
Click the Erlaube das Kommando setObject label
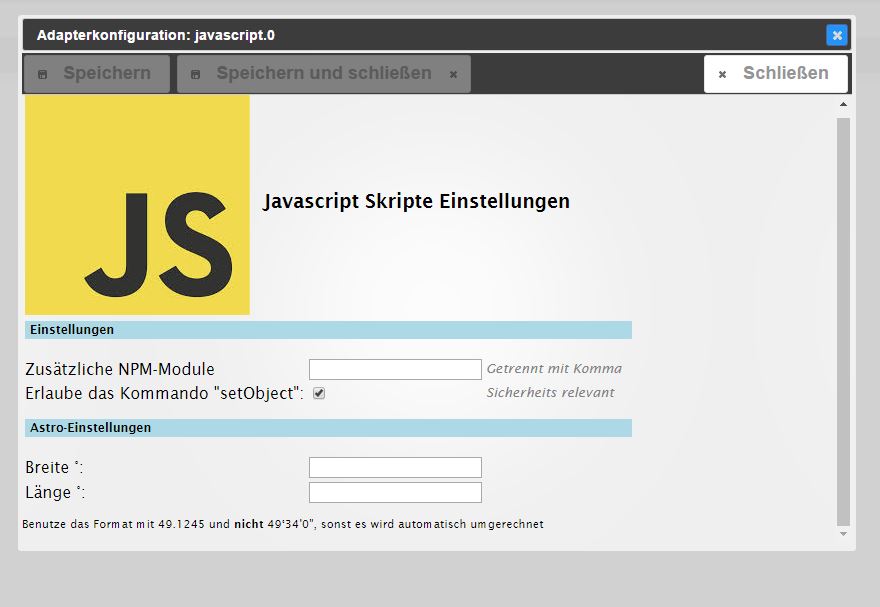pyautogui.click(x=164, y=393)
